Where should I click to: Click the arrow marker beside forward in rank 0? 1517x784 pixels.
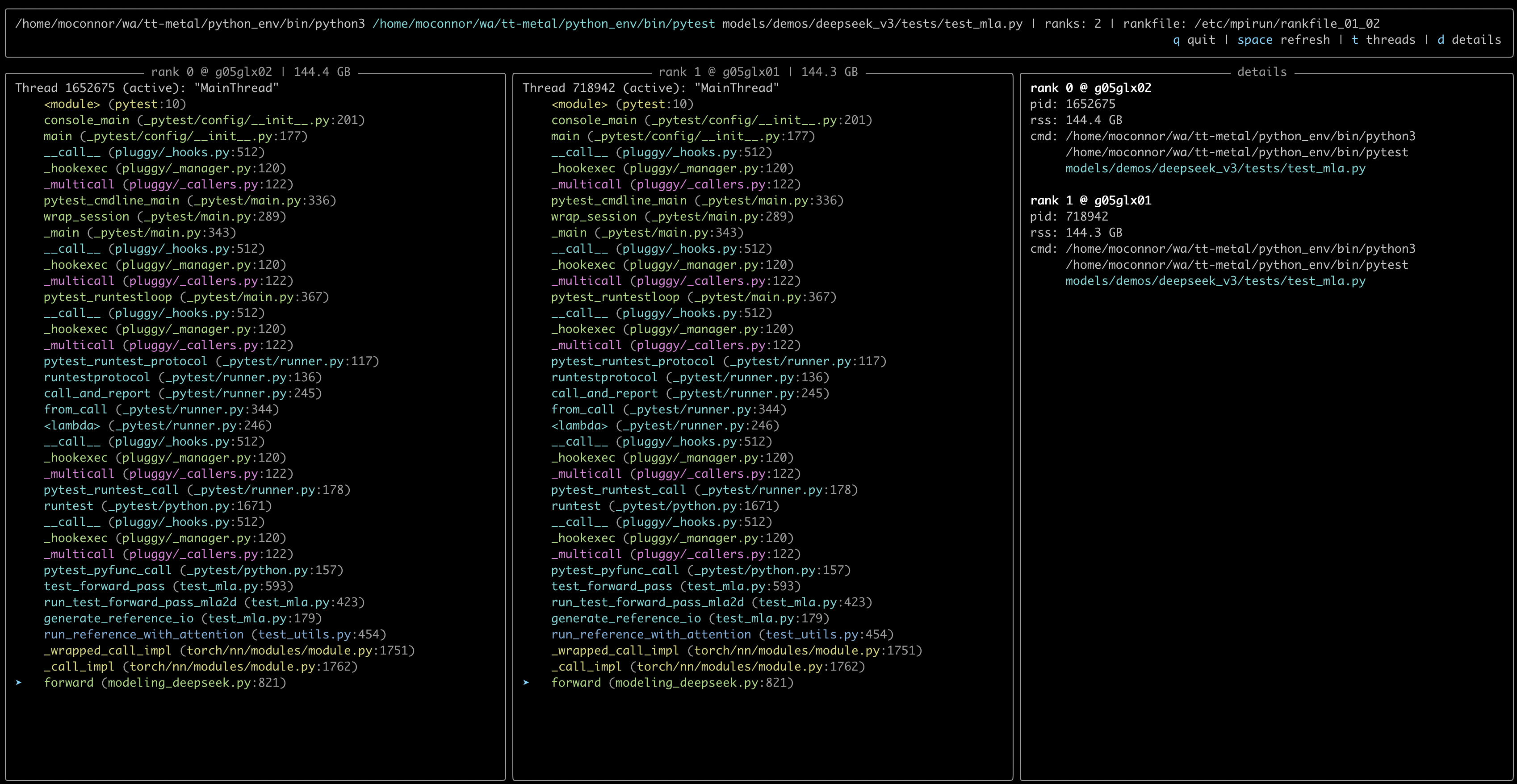[x=19, y=683]
